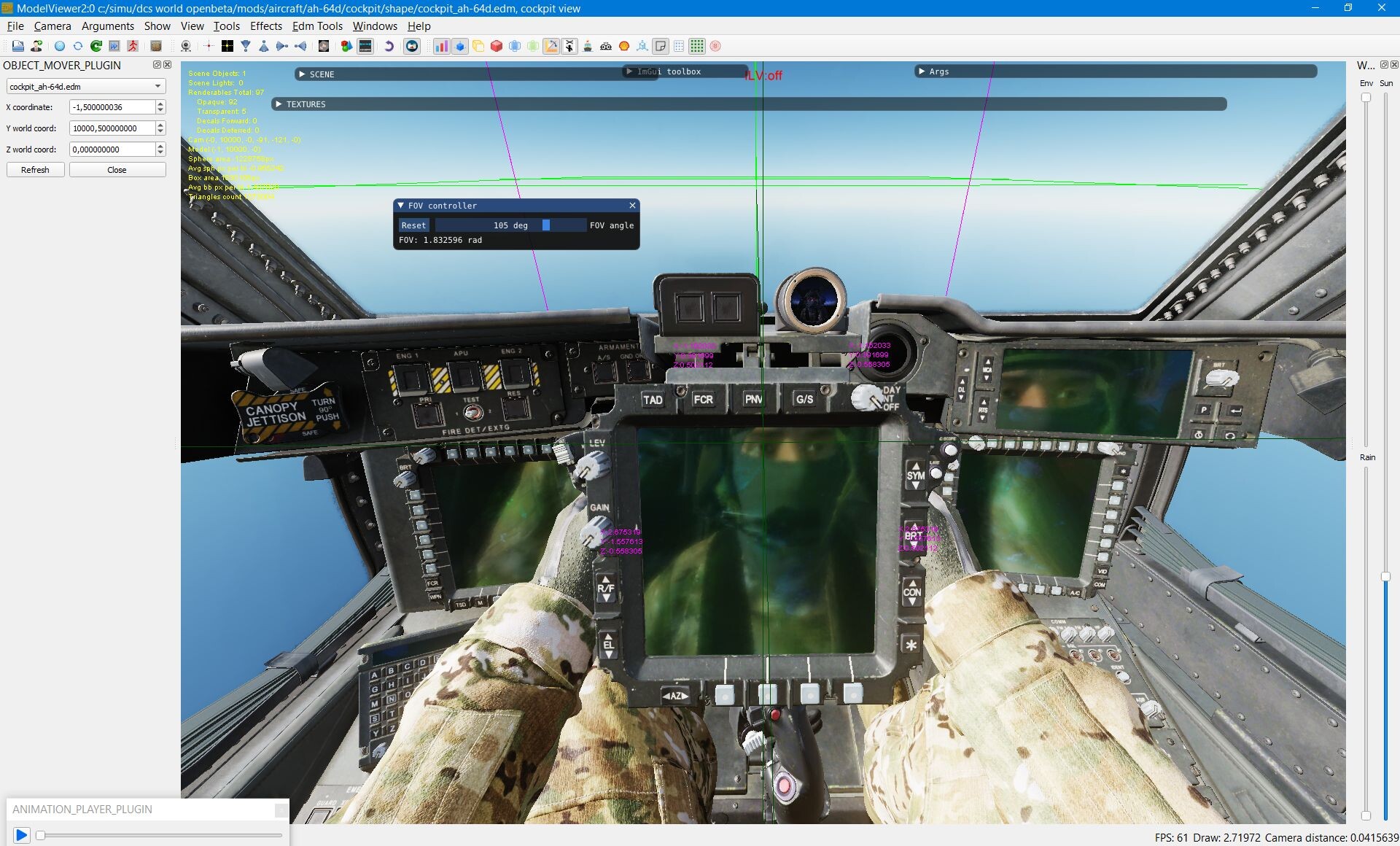Collapse the FOV controller window
The width and height of the screenshot is (1400, 846).
pos(400,206)
